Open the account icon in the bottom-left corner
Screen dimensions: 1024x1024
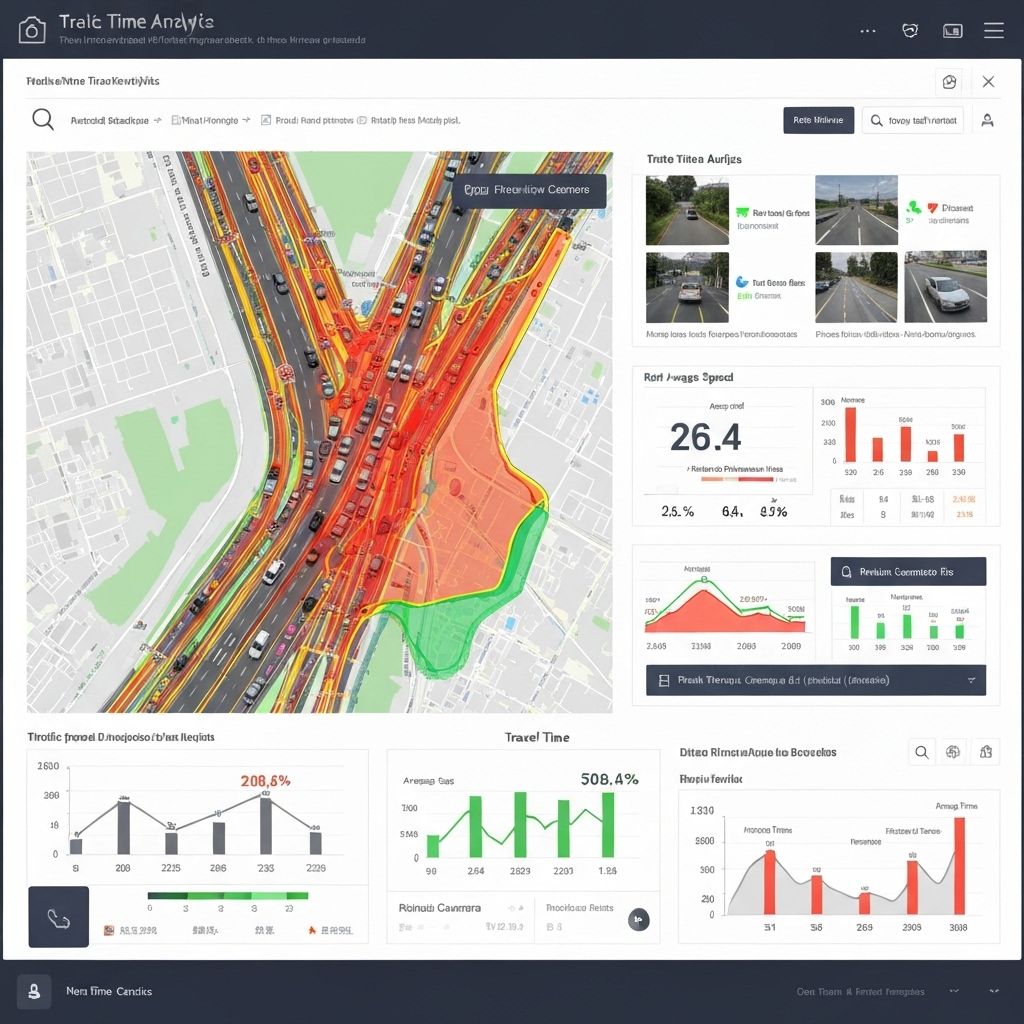tap(34, 992)
